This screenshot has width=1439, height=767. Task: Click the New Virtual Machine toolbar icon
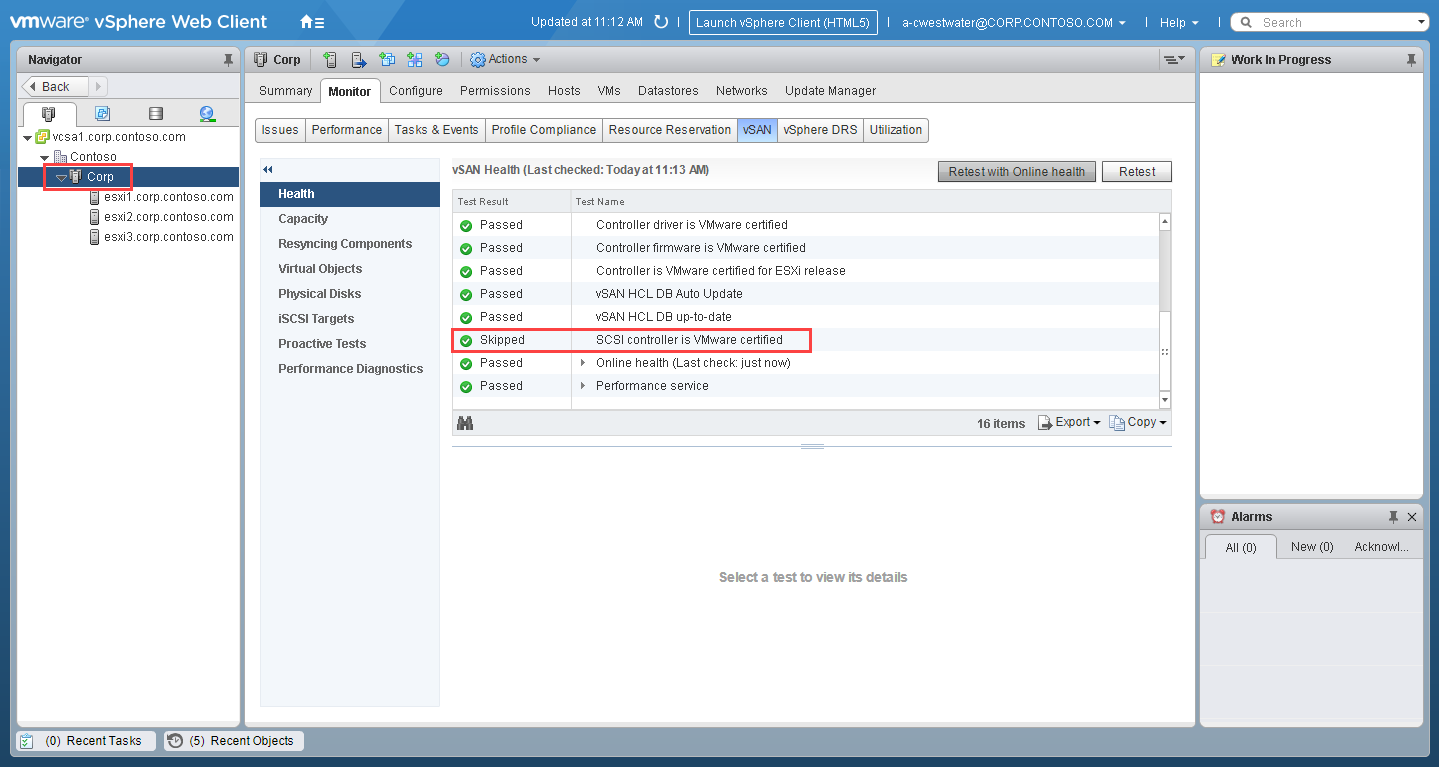[x=387, y=60]
